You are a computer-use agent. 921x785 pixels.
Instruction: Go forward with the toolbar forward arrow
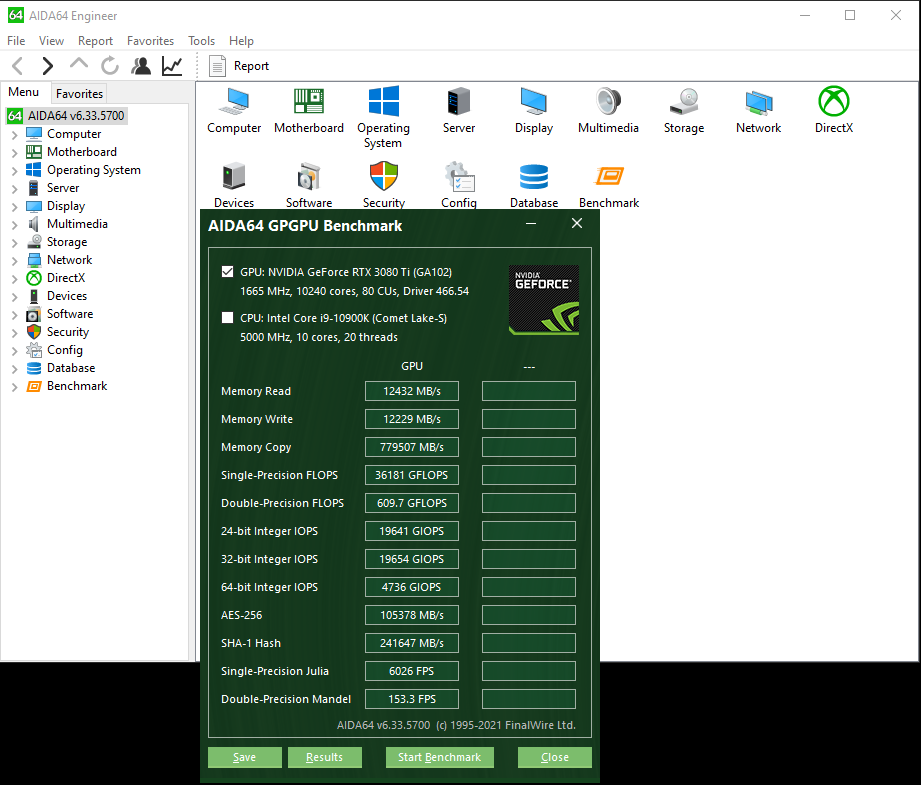48,66
